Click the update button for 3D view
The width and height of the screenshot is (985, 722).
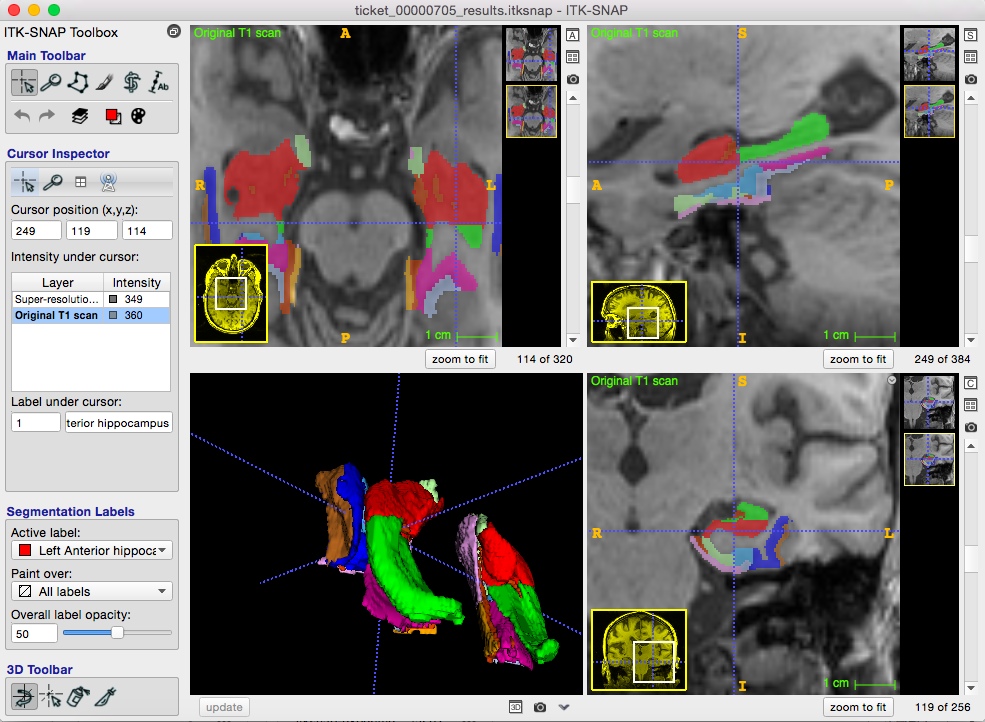[224, 707]
